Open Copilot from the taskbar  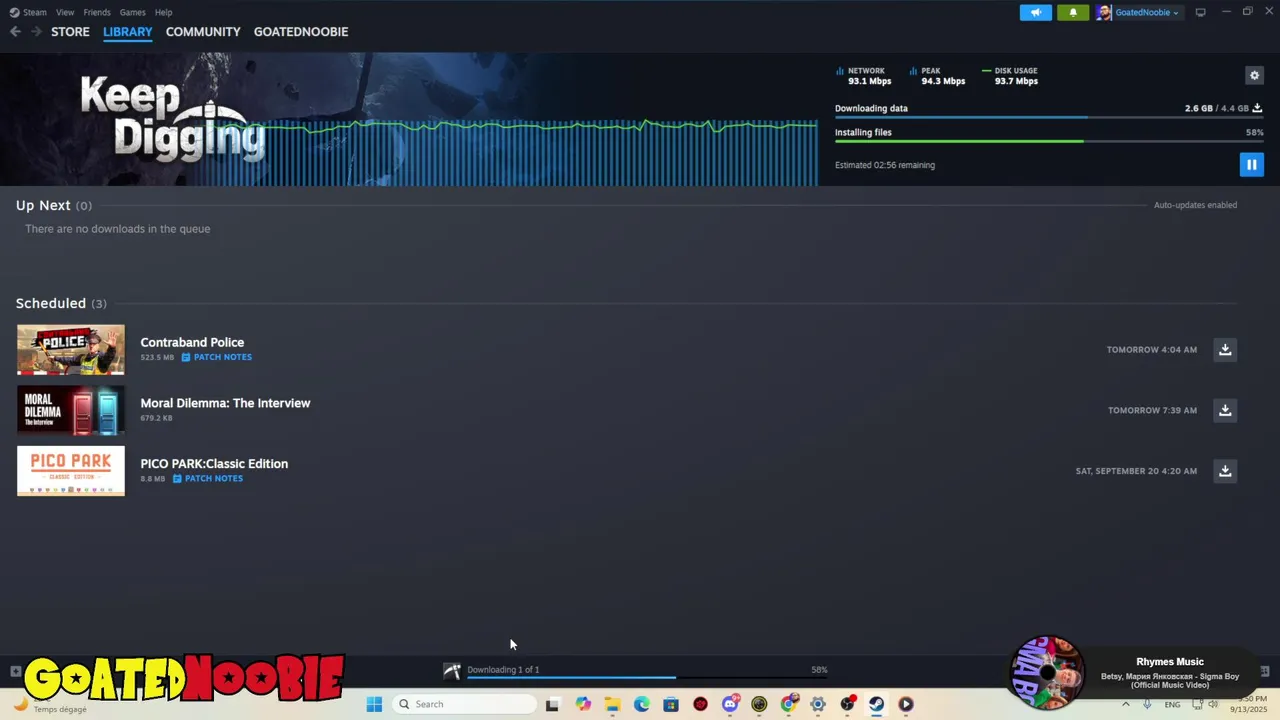point(583,704)
